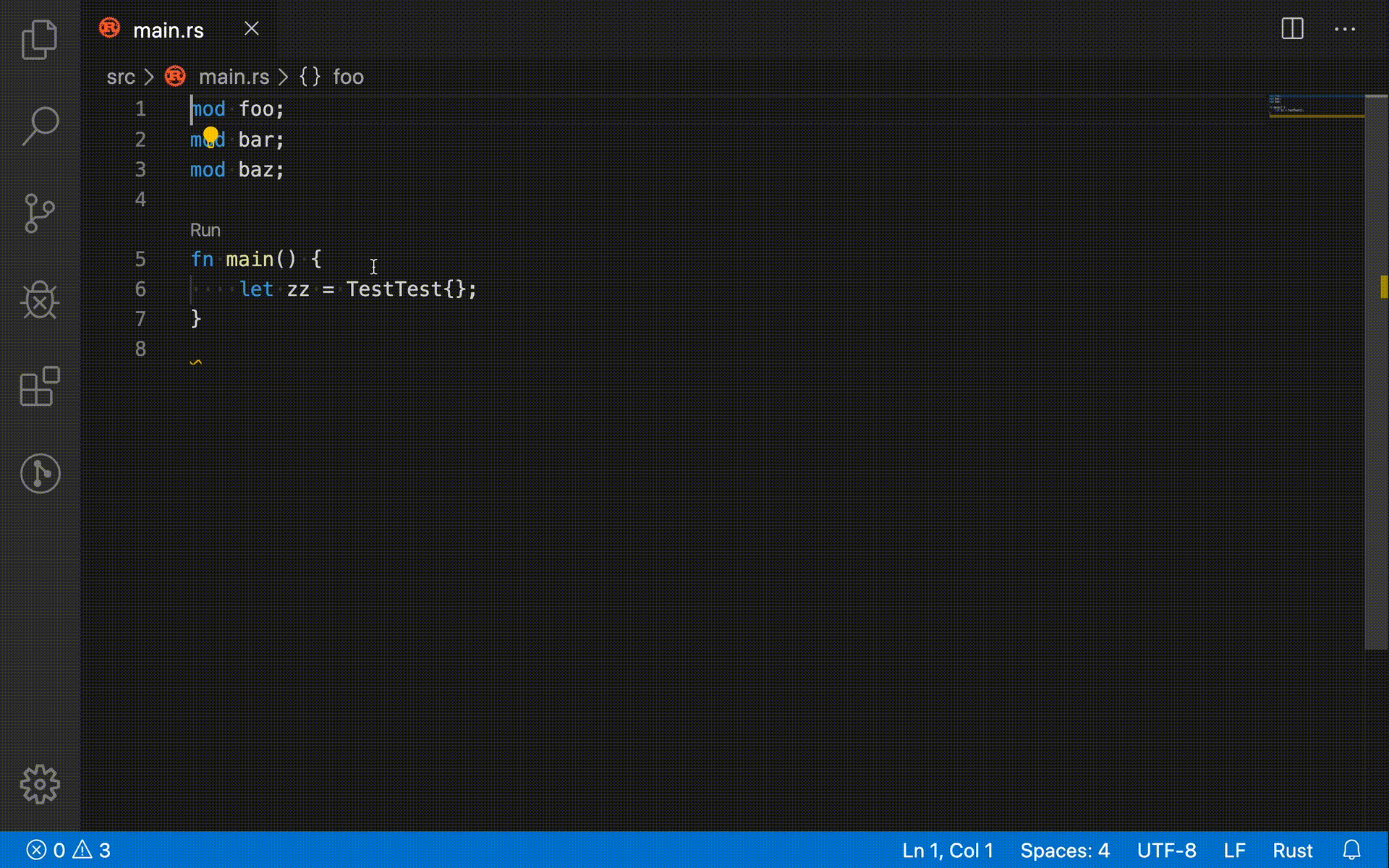This screenshot has width=1389, height=868.
Task: Split the editor to the right
Action: 1292,29
